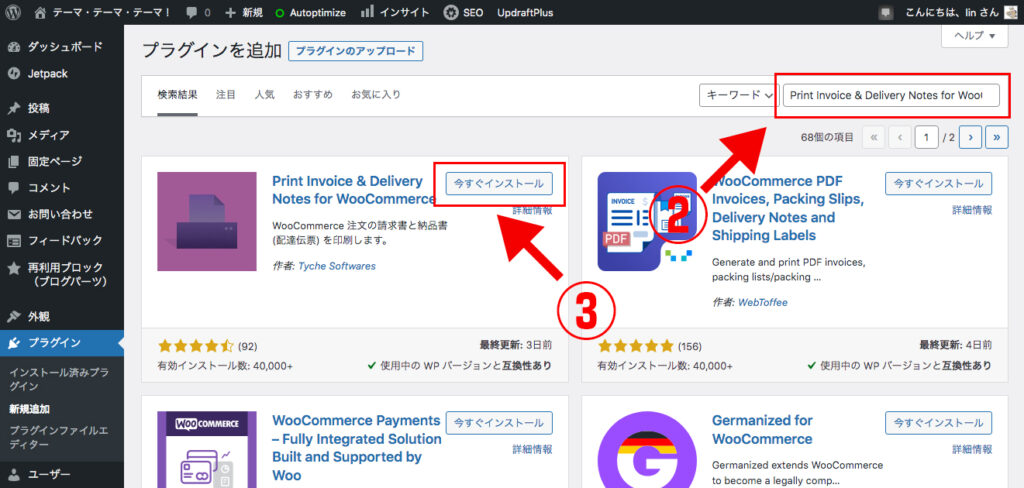Click Print Invoice plugin purple thumbnail
This screenshot has width=1024, height=488.
click(207, 221)
